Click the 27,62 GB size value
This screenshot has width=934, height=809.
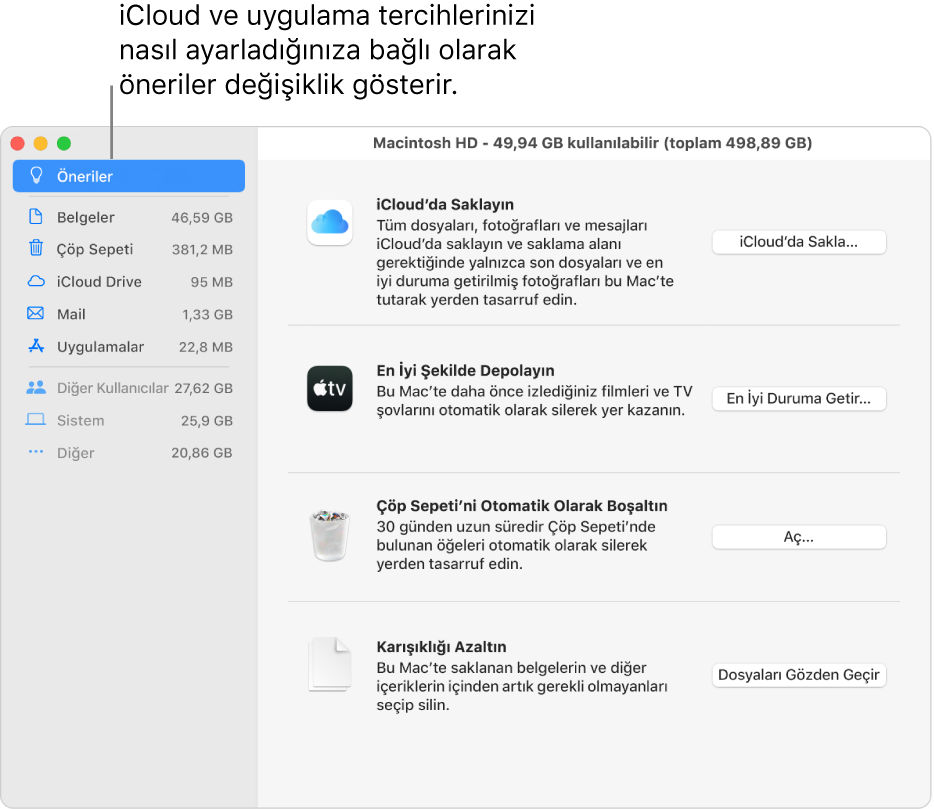(x=204, y=388)
